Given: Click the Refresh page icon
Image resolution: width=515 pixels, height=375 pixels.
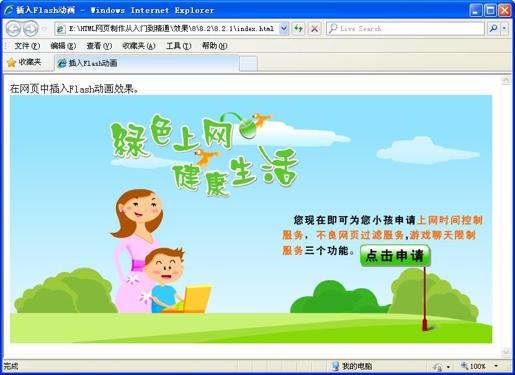Looking at the screenshot, I should point(299,29).
